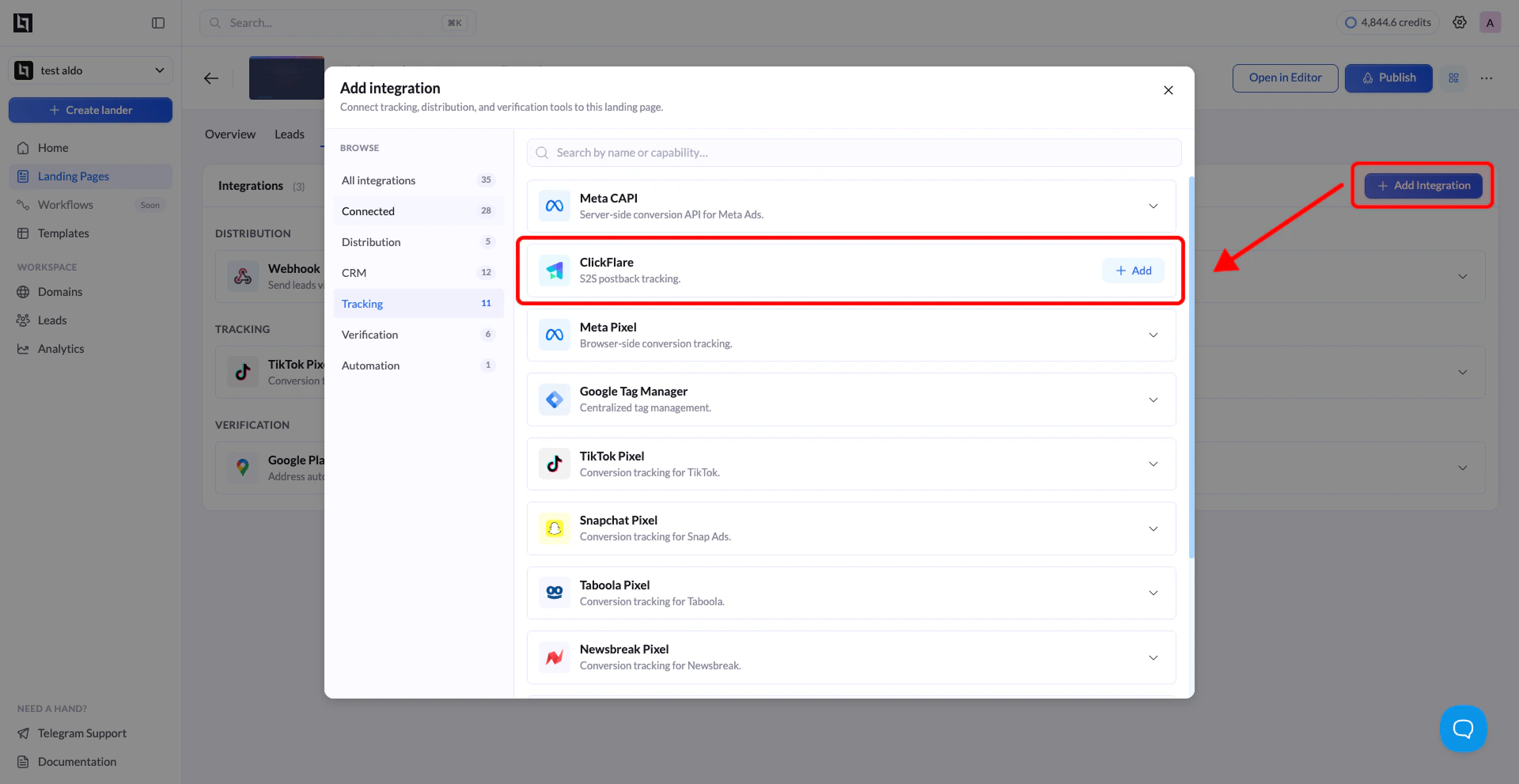Click the Meta Pixel logo icon
The image size is (1519, 784).
[x=555, y=335]
